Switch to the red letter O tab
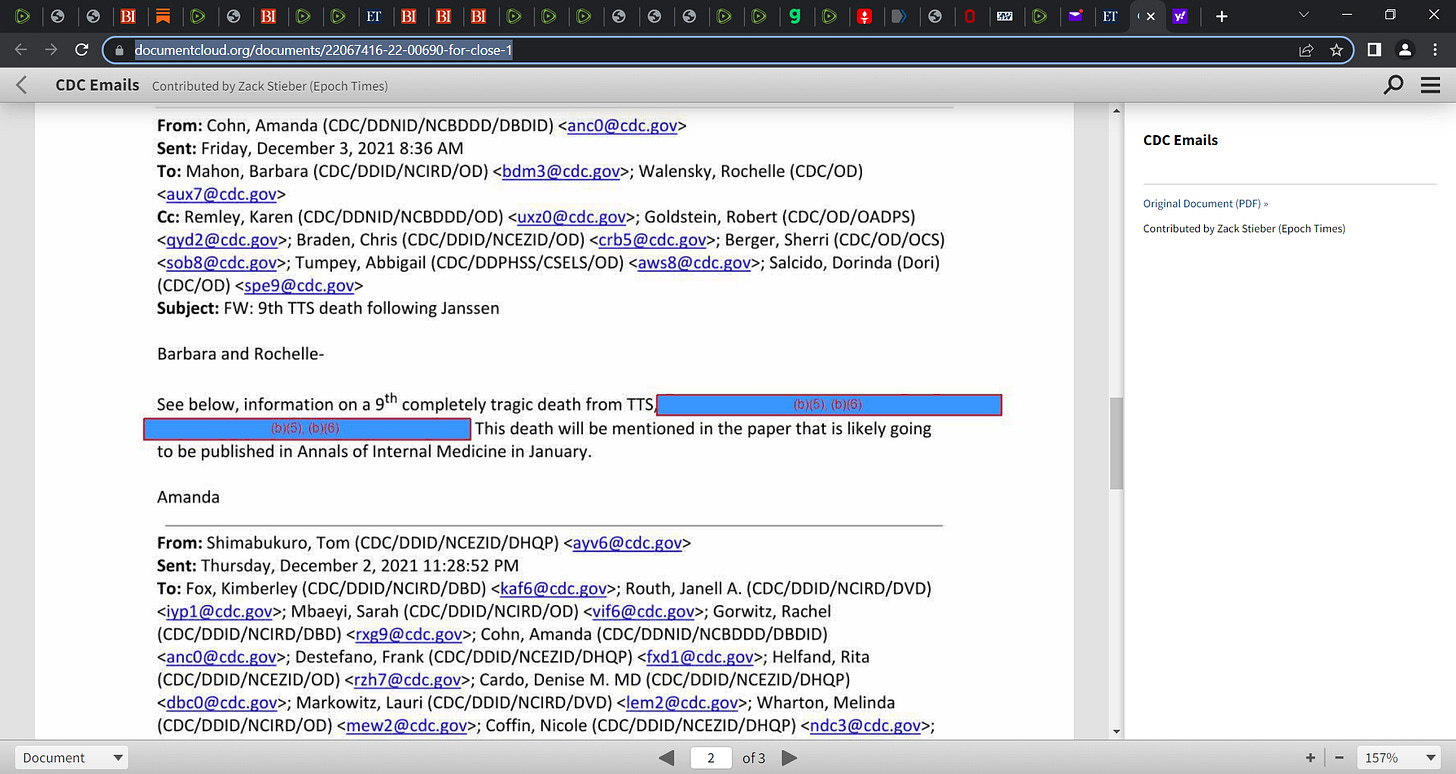The width and height of the screenshot is (1456, 774). (x=970, y=16)
